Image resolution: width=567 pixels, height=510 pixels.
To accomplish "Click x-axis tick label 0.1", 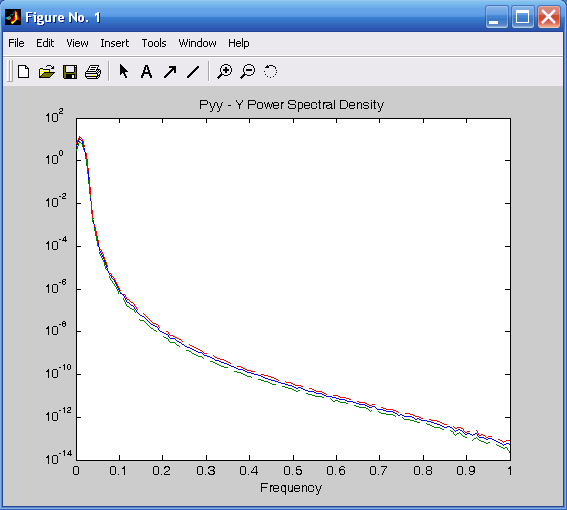I will pyautogui.click(x=119, y=471).
